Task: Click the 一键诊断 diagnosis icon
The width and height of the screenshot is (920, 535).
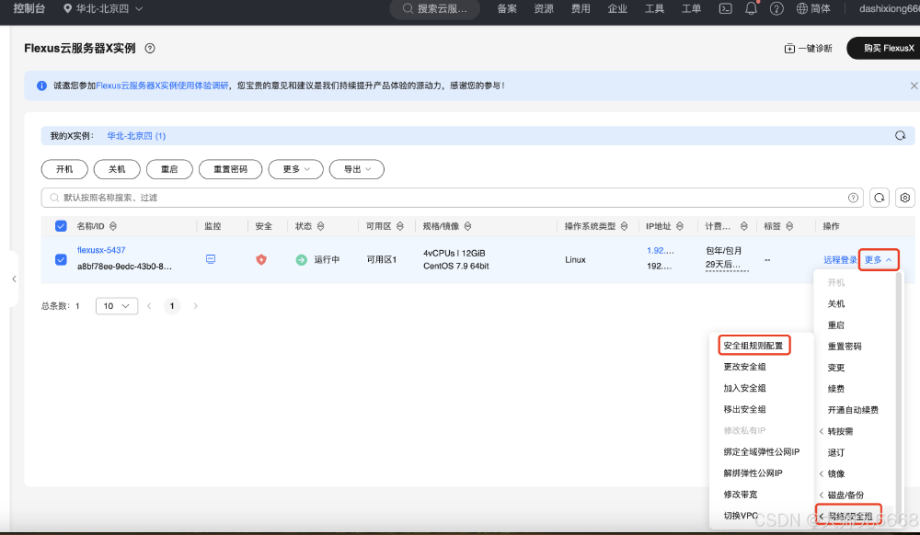Action: 790,48
